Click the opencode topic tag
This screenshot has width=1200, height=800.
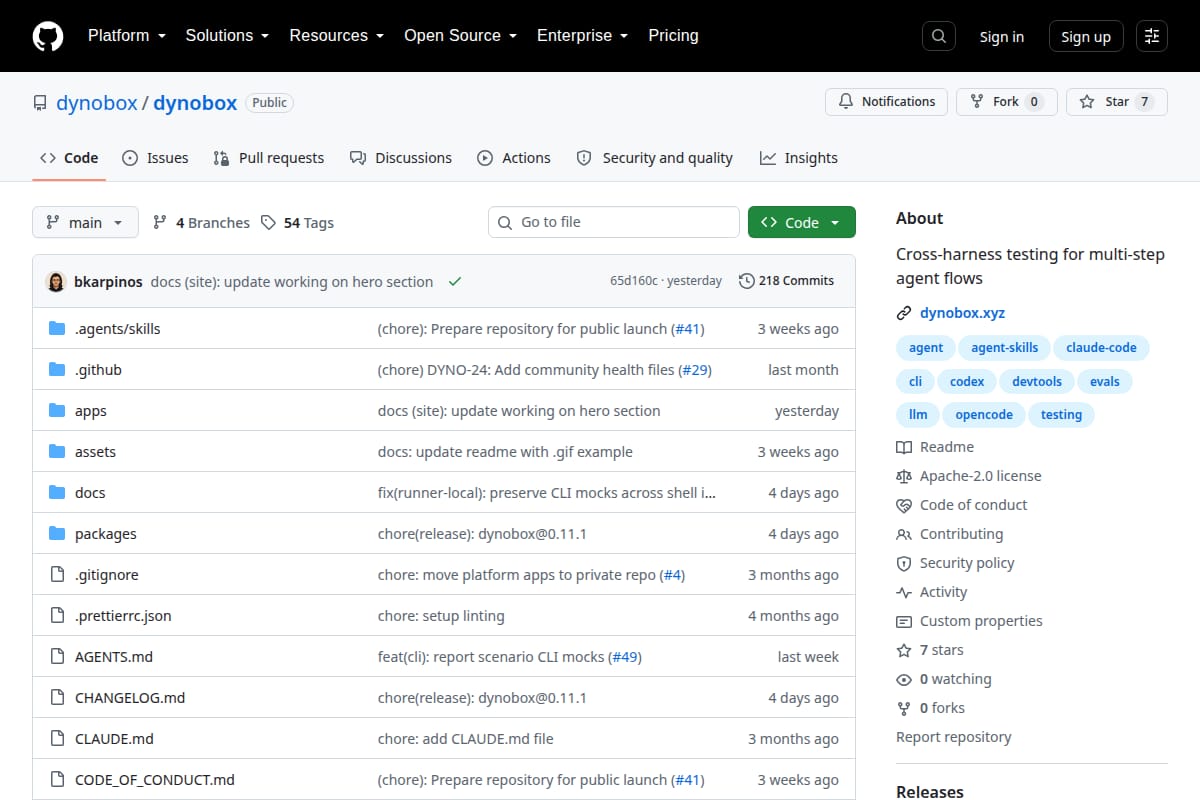984,414
